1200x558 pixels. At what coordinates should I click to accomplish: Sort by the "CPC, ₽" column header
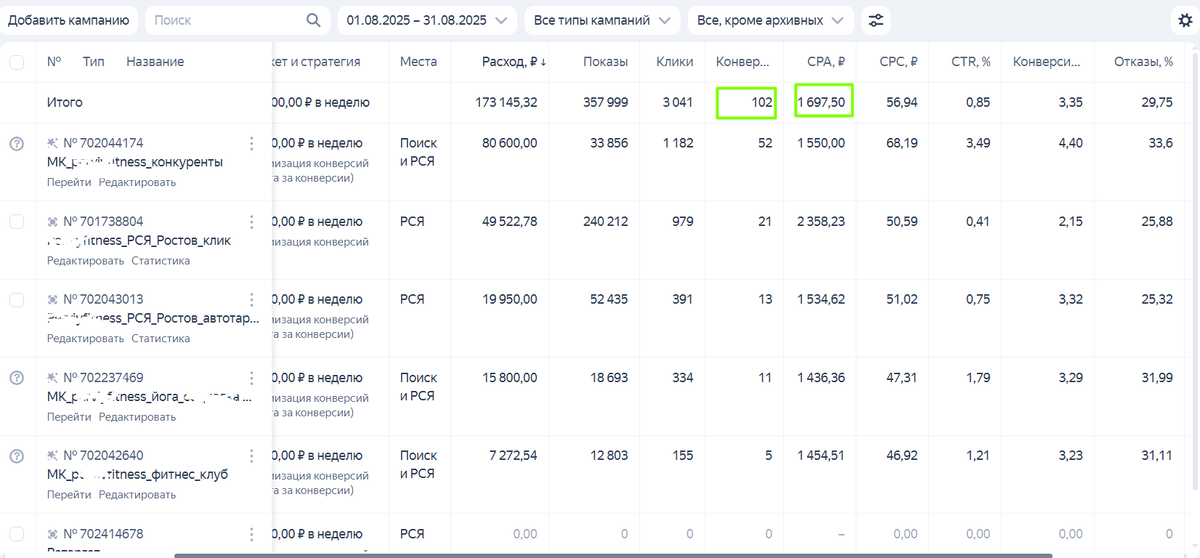[x=899, y=62]
